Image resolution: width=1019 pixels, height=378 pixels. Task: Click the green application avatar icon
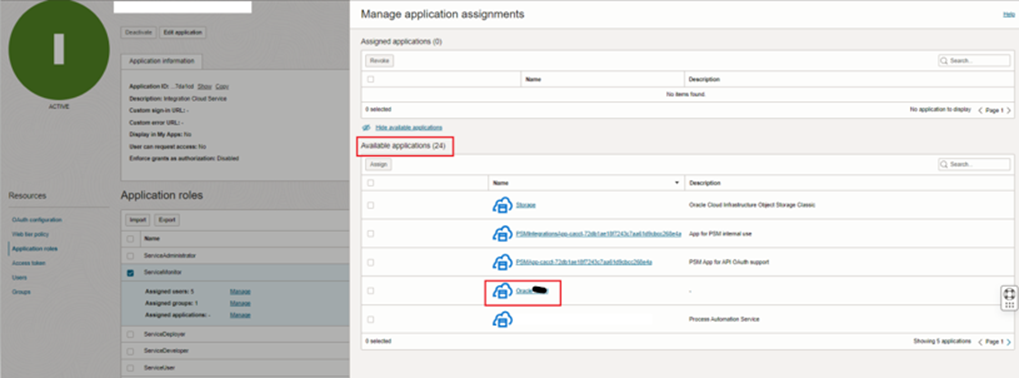point(58,49)
